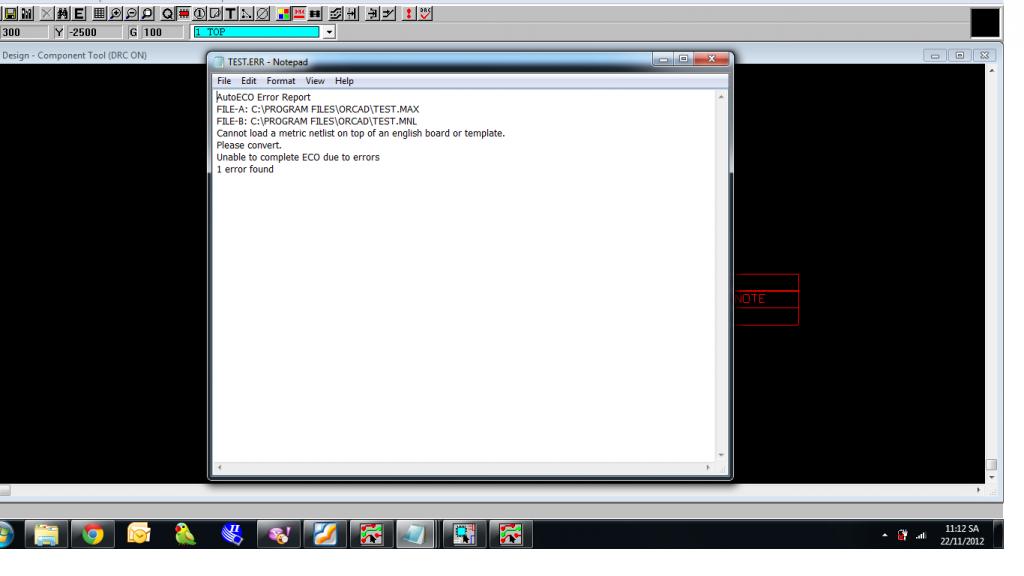This screenshot has height=576, width=1024.
Task: Click the grid G field showing 100
Action: point(163,32)
